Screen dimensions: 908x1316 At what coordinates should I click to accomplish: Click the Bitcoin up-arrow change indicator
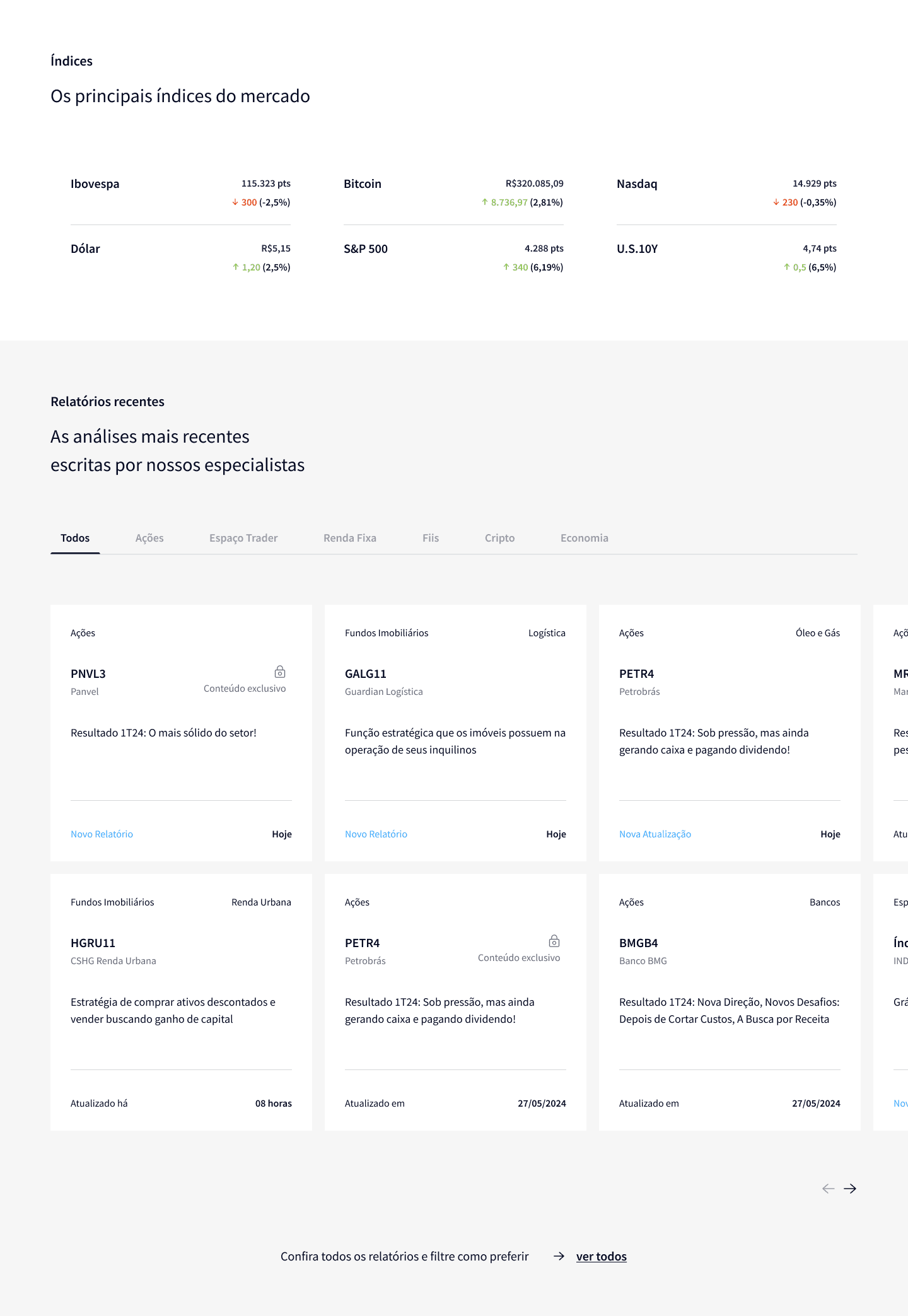click(485, 202)
